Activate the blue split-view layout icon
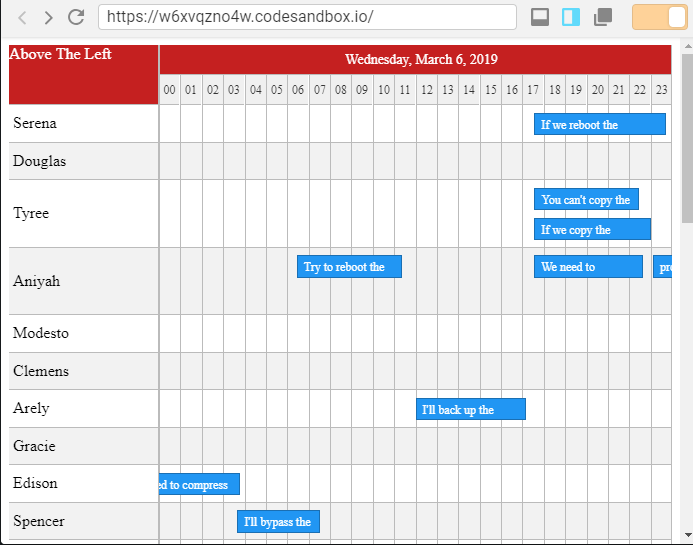Image resolution: width=693 pixels, height=545 pixels. tap(571, 17)
